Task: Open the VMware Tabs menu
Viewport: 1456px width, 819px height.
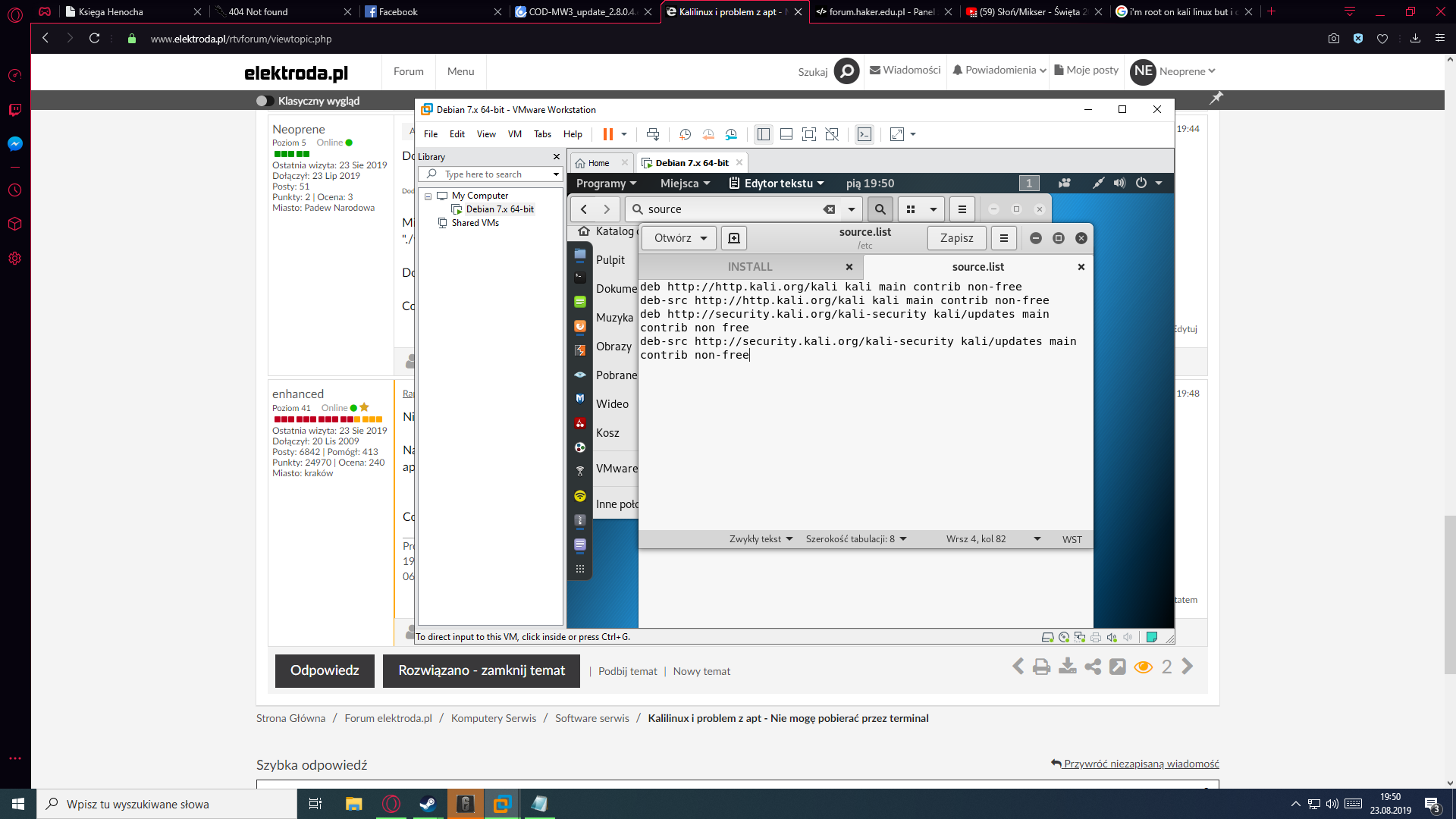Action: pos(542,134)
